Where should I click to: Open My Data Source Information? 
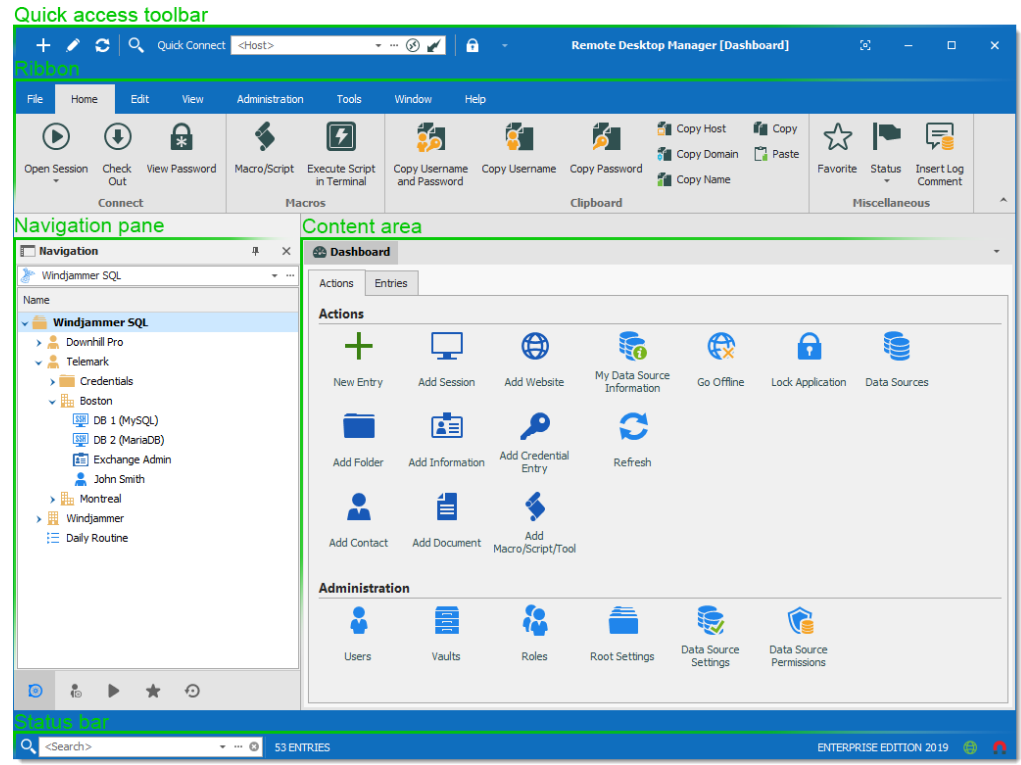632,347
